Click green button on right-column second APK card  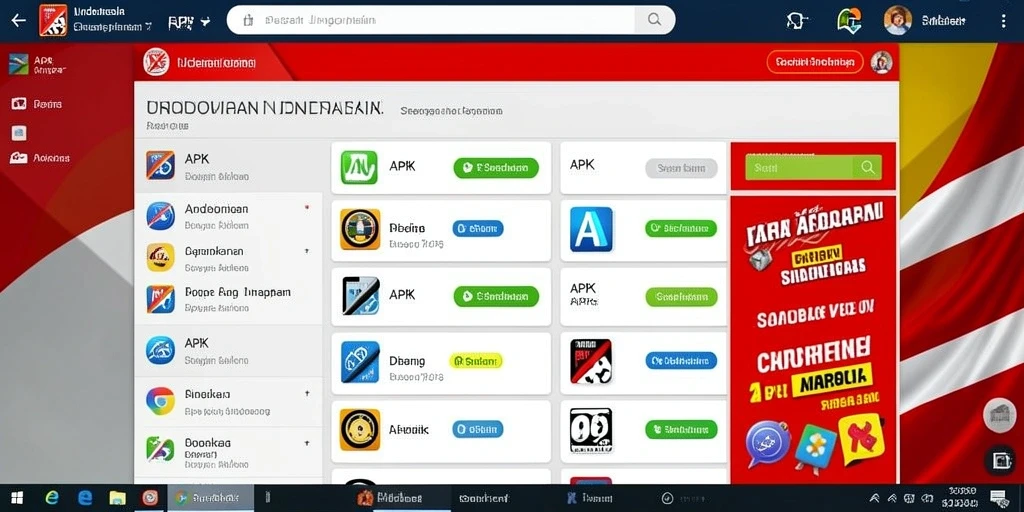[x=681, y=296]
